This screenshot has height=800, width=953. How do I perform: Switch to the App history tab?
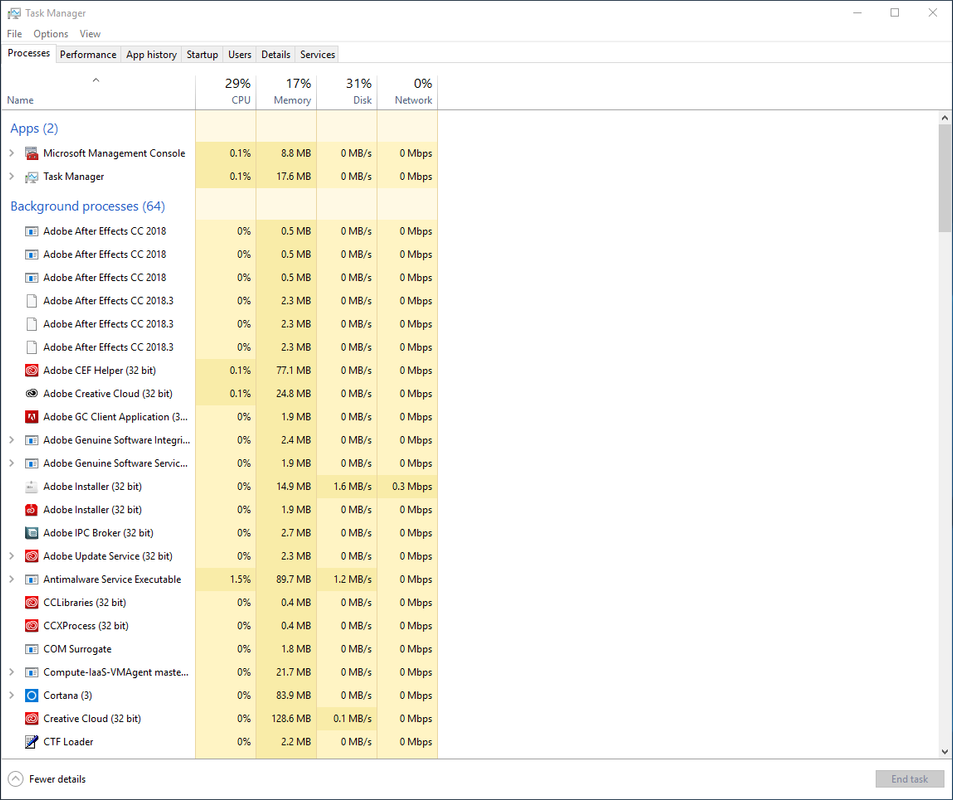point(151,55)
